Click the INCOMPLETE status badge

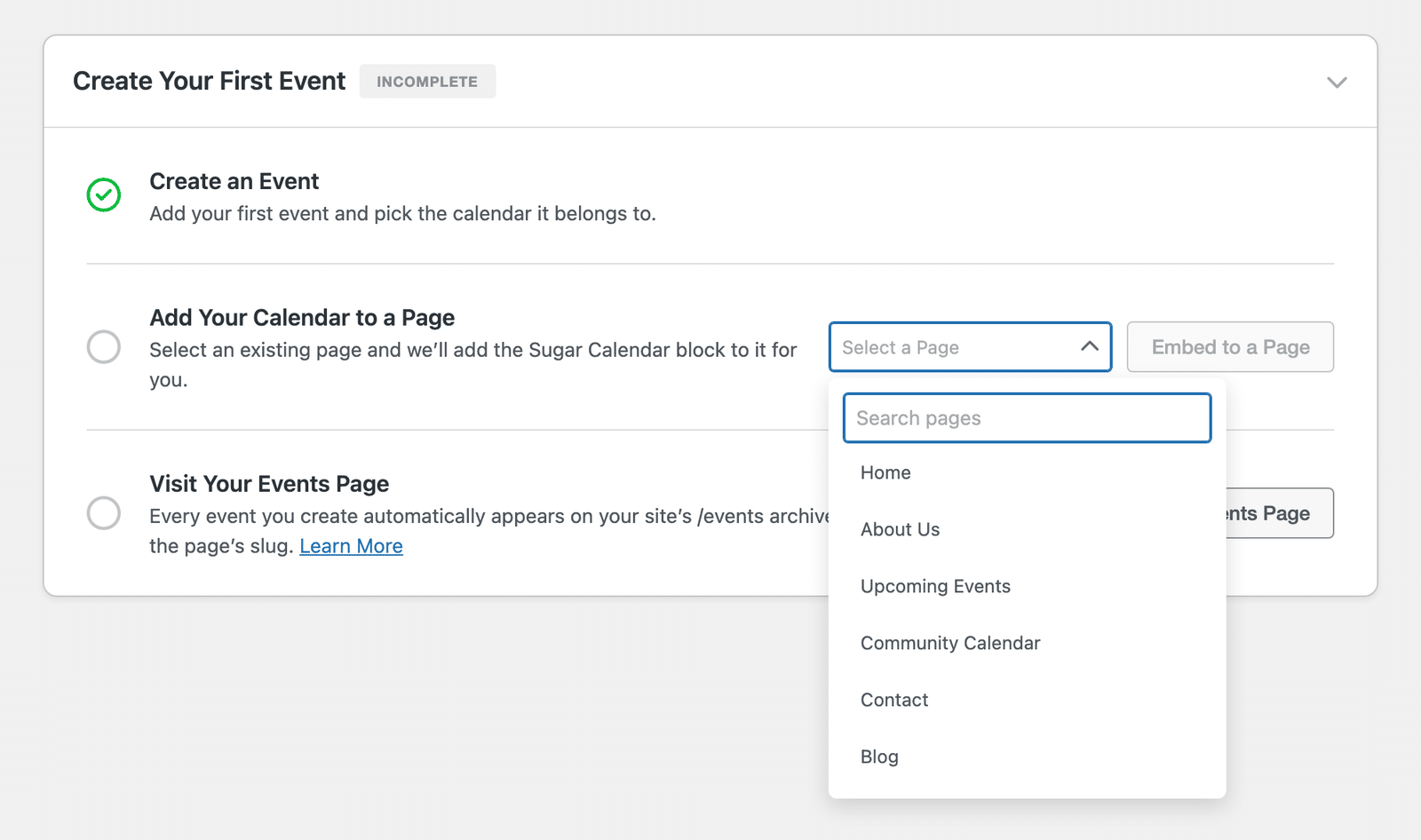point(427,82)
